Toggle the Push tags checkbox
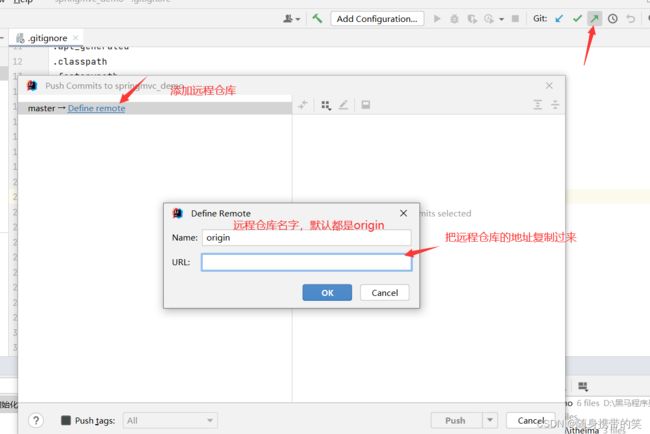Image resolution: width=650 pixels, height=434 pixels. pyautogui.click(x=65, y=420)
